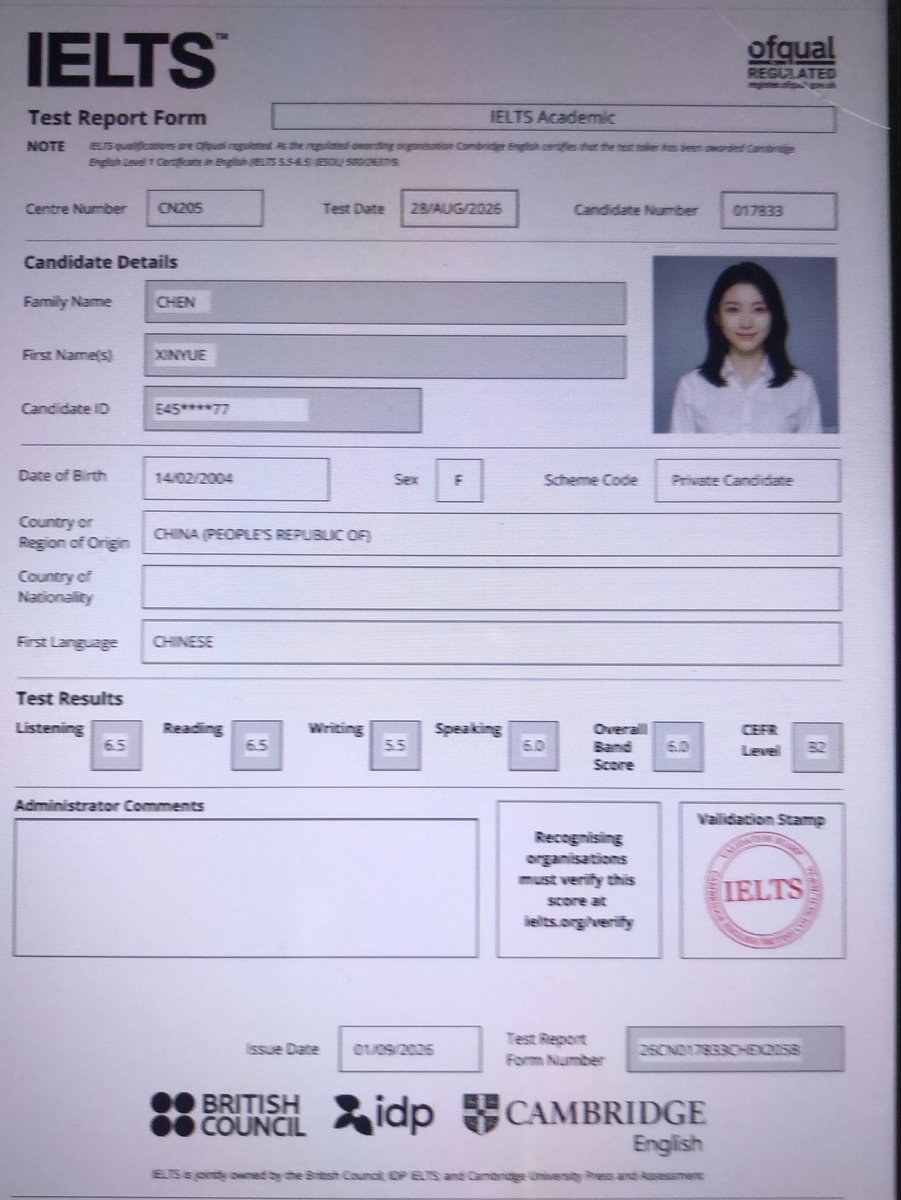
Task: Select the Candidate Number 017833 field
Action: coord(778,210)
